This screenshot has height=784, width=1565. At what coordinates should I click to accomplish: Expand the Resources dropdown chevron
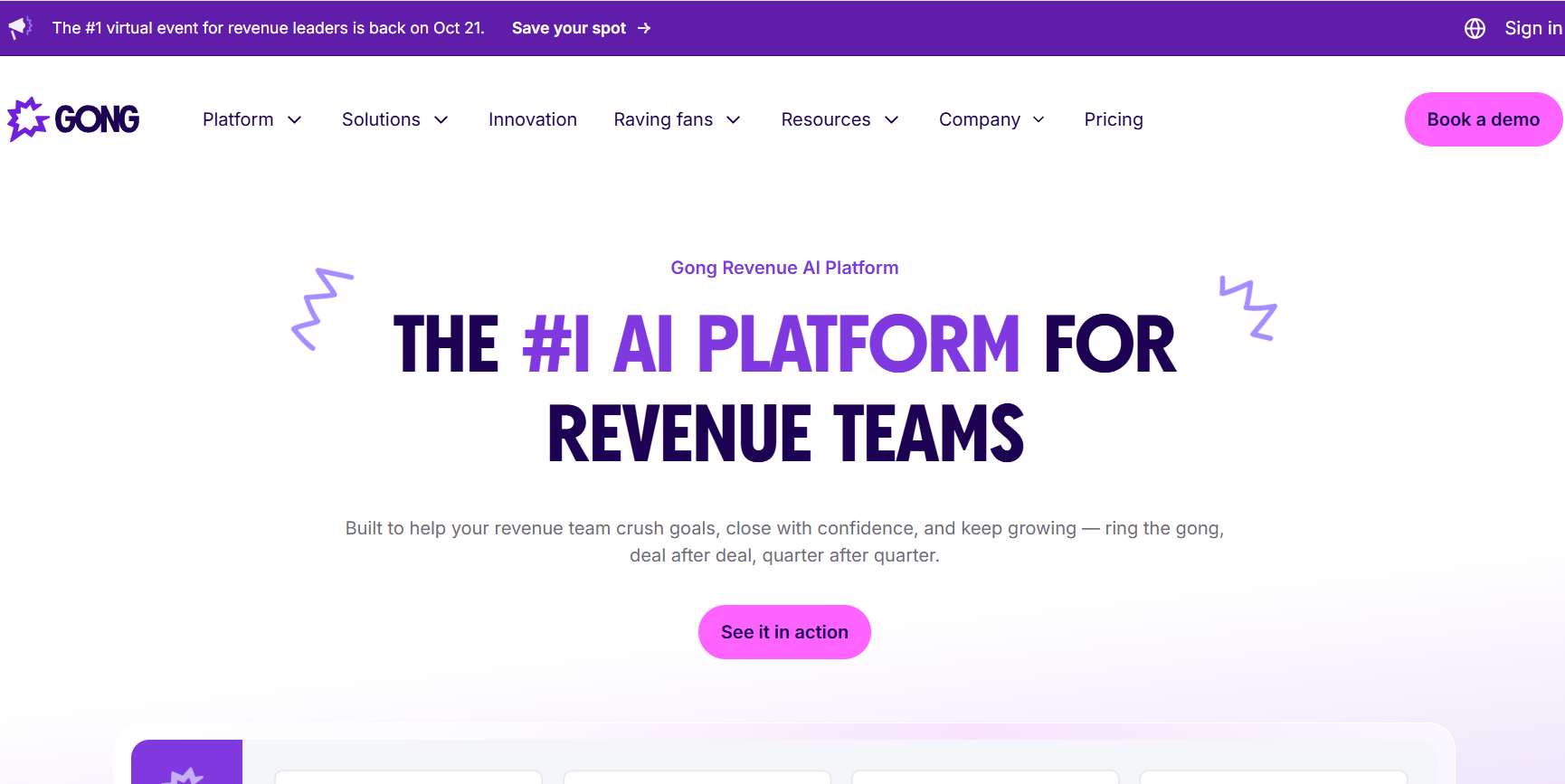[891, 120]
